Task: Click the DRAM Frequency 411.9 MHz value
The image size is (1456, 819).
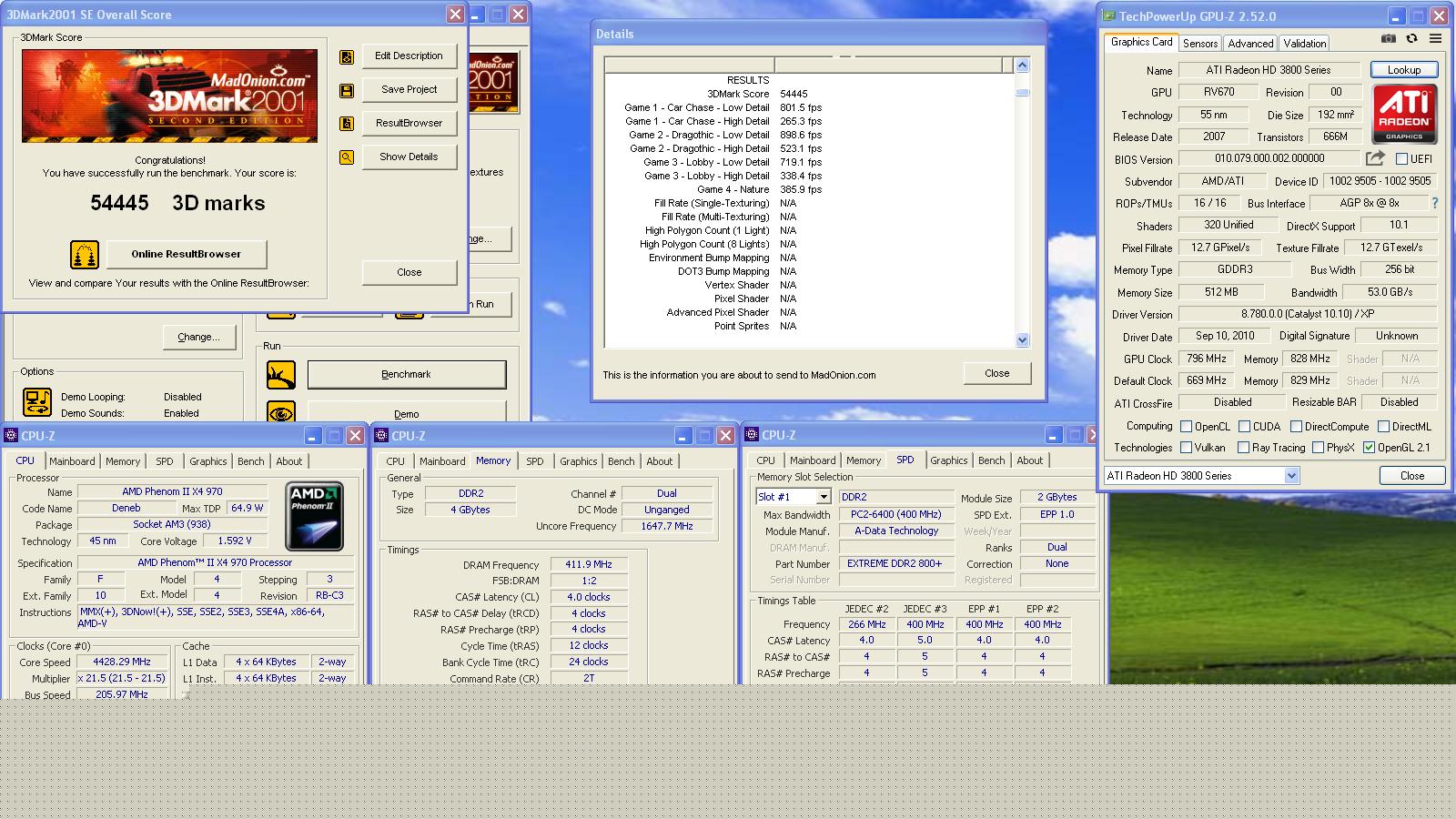Action: [589, 564]
